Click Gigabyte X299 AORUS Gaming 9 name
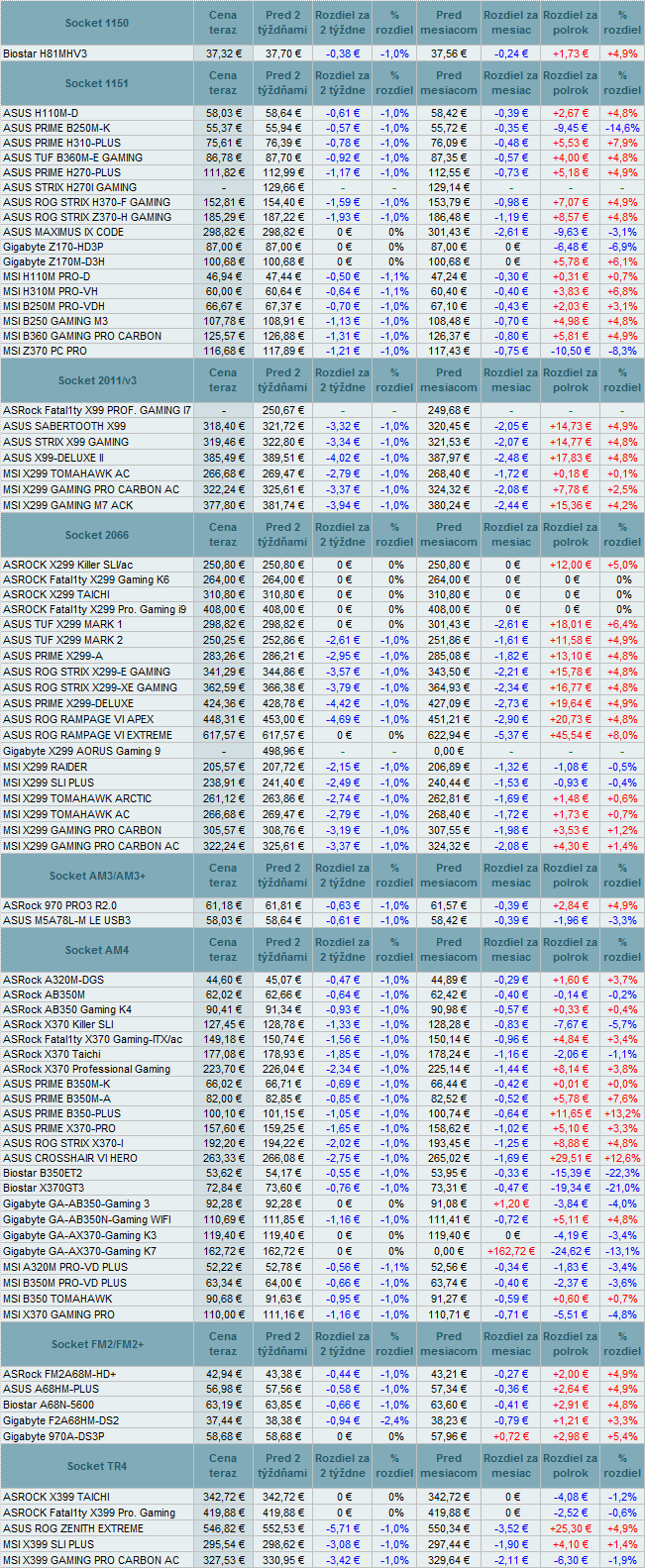The height and width of the screenshot is (1568, 645). pyautogui.click(x=81, y=751)
